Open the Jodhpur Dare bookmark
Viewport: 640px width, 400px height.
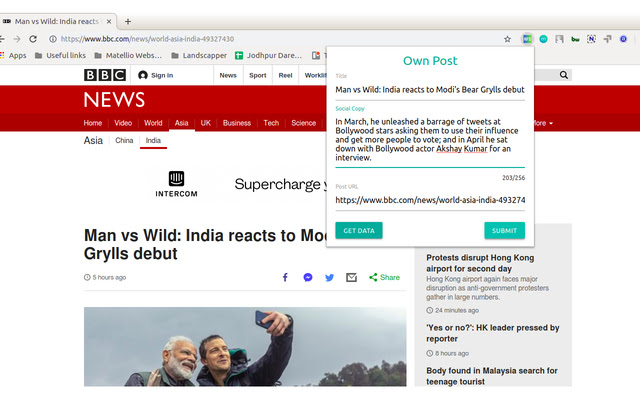[x=269, y=56]
